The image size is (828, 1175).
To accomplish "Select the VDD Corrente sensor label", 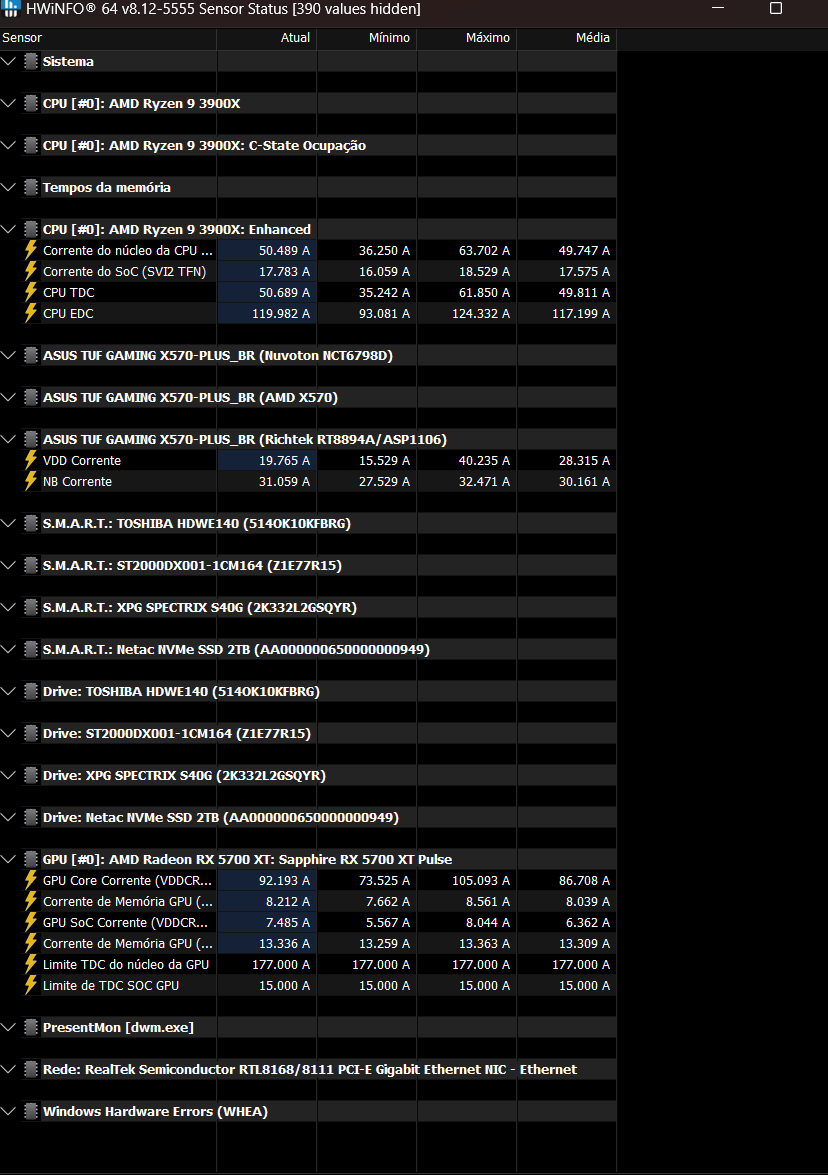I will [82, 460].
